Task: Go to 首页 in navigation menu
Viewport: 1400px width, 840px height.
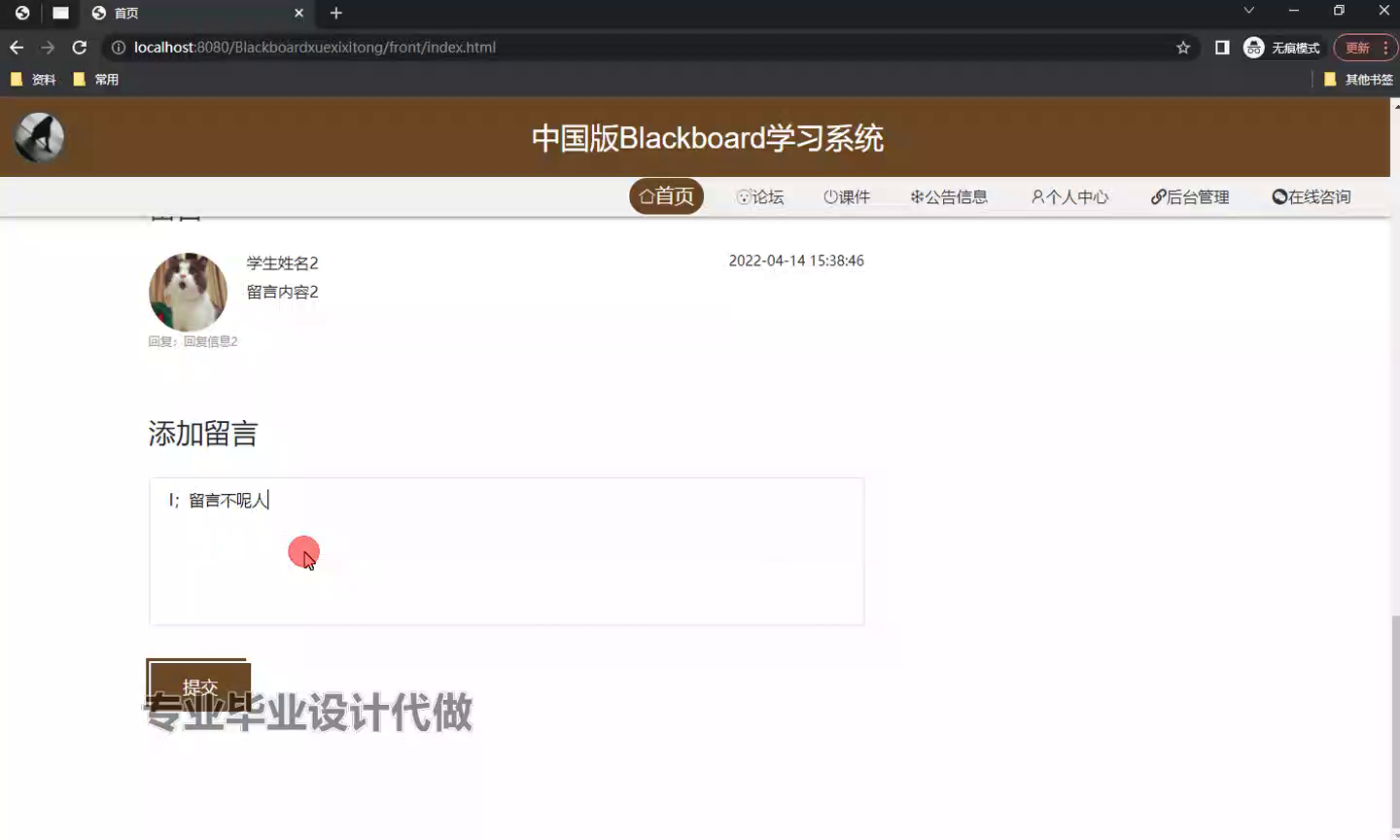Action: coord(666,196)
